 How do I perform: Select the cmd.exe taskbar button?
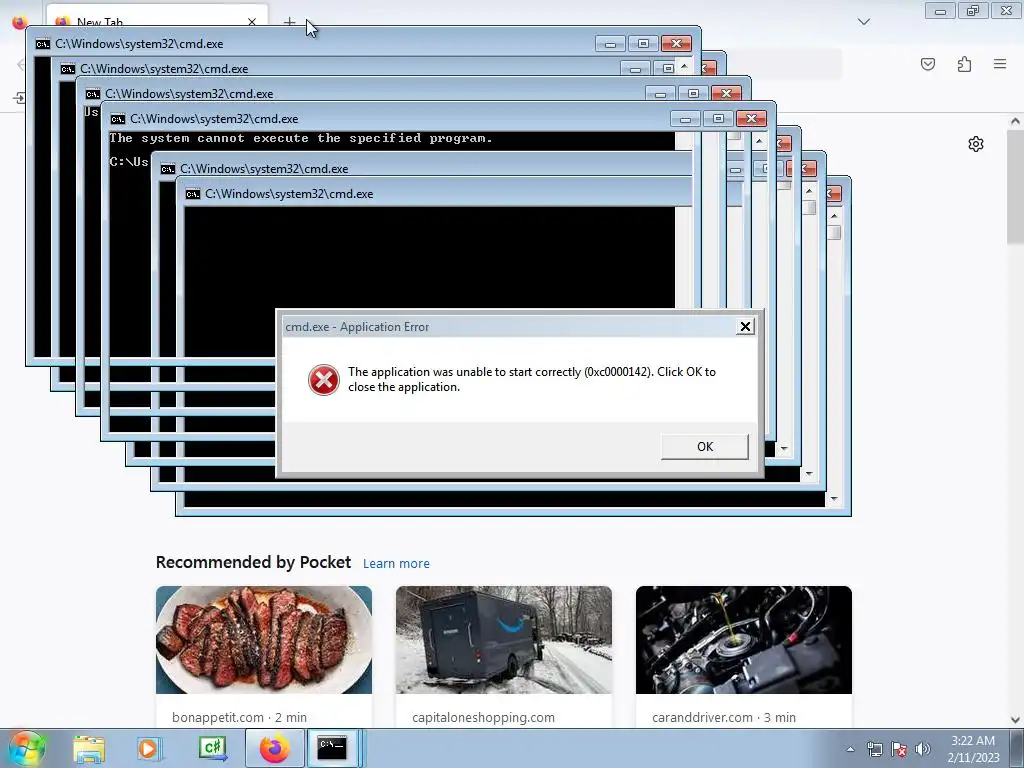pyautogui.click(x=333, y=748)
